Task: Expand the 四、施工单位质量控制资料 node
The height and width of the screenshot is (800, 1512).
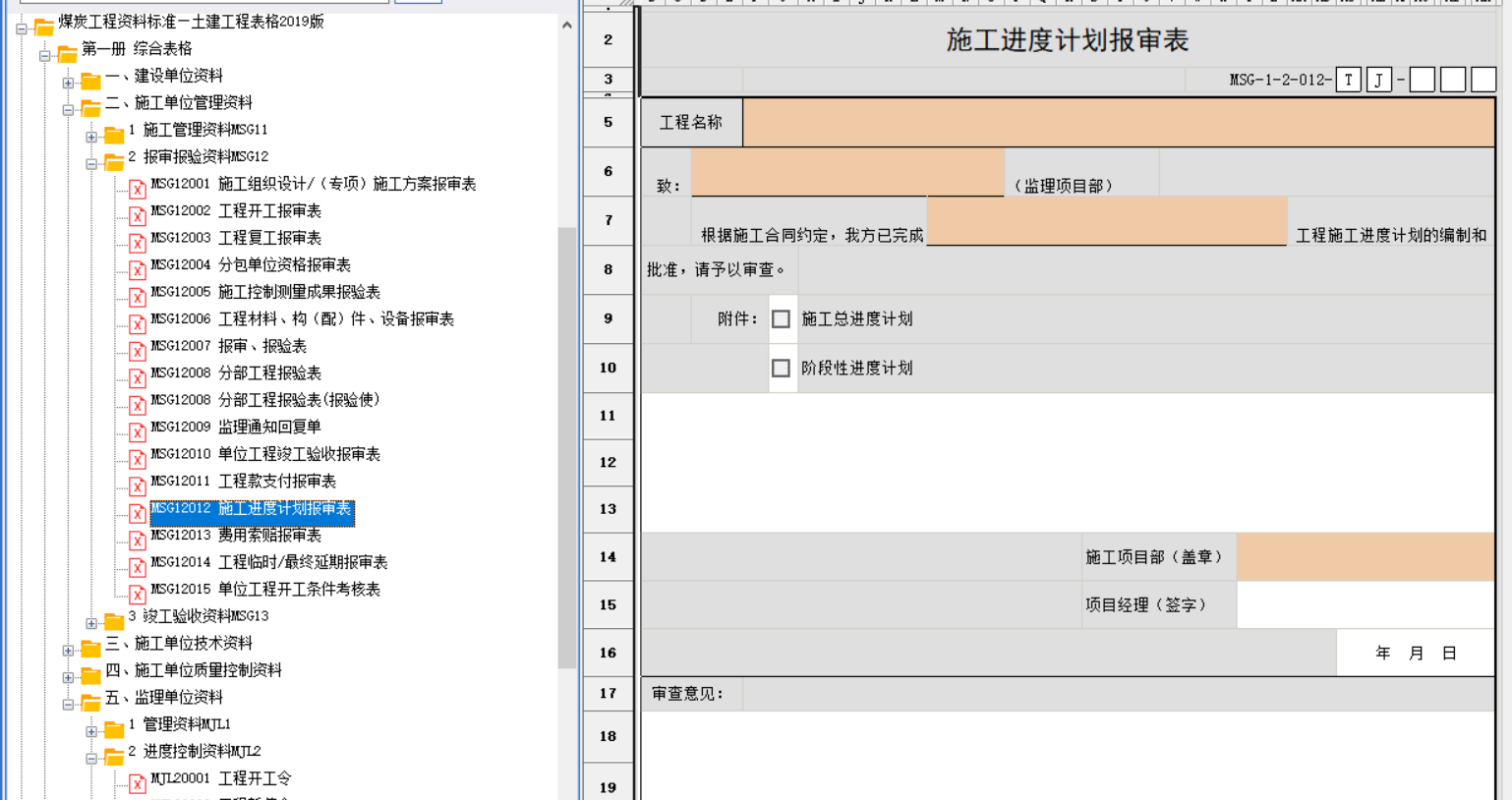Action: point(68,677)
